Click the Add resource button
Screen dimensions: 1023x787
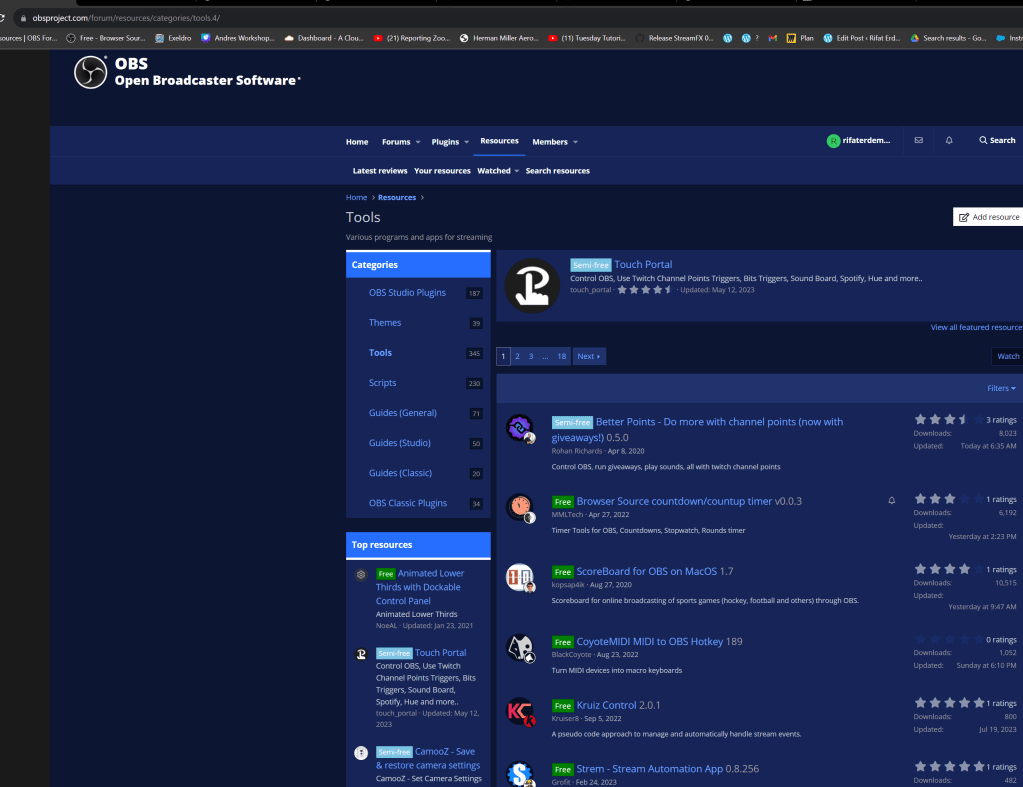click(988, 217)
